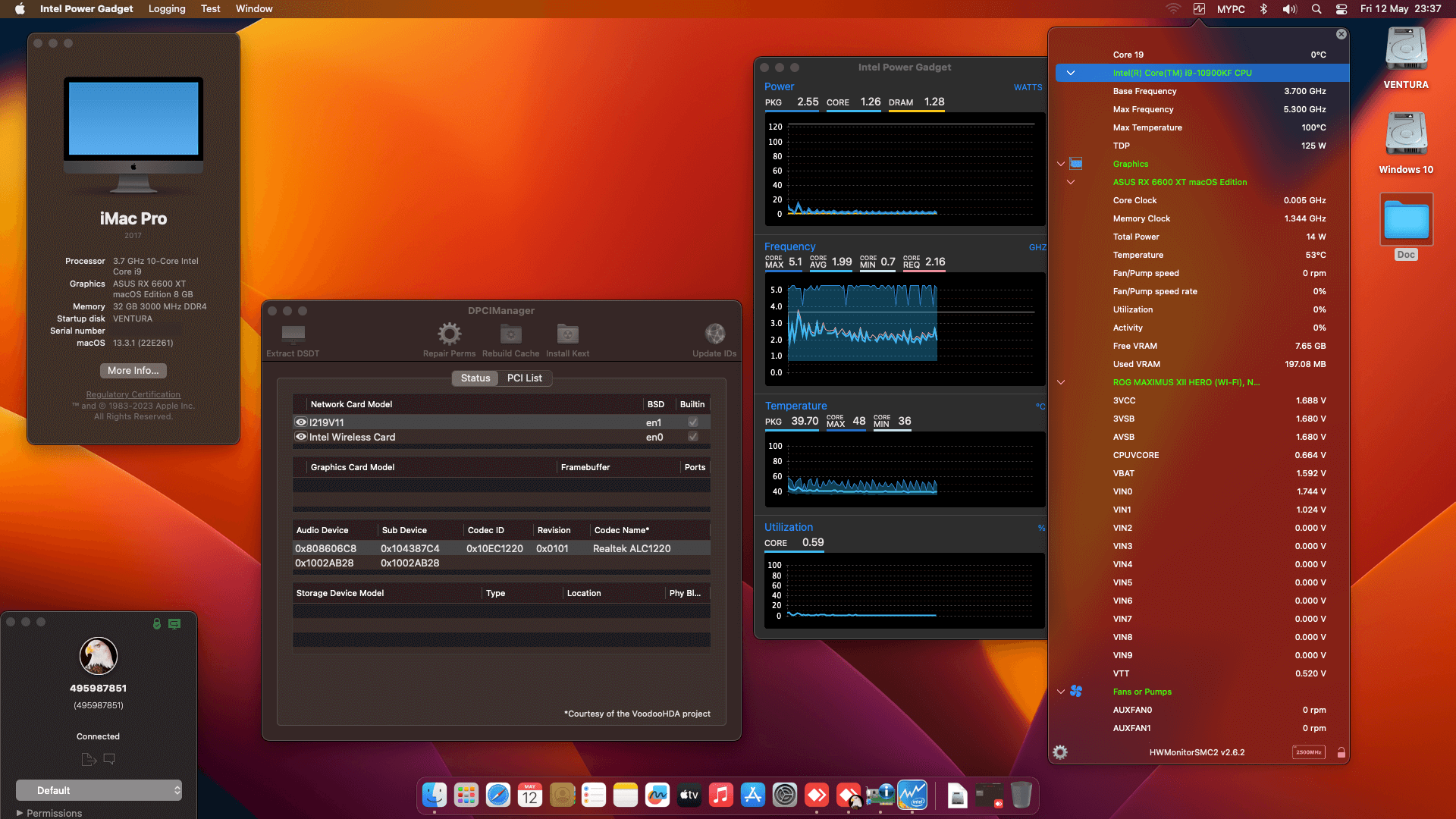Click the Rebuild Cache icon
1456x819 pixels.
pos(511,334)
